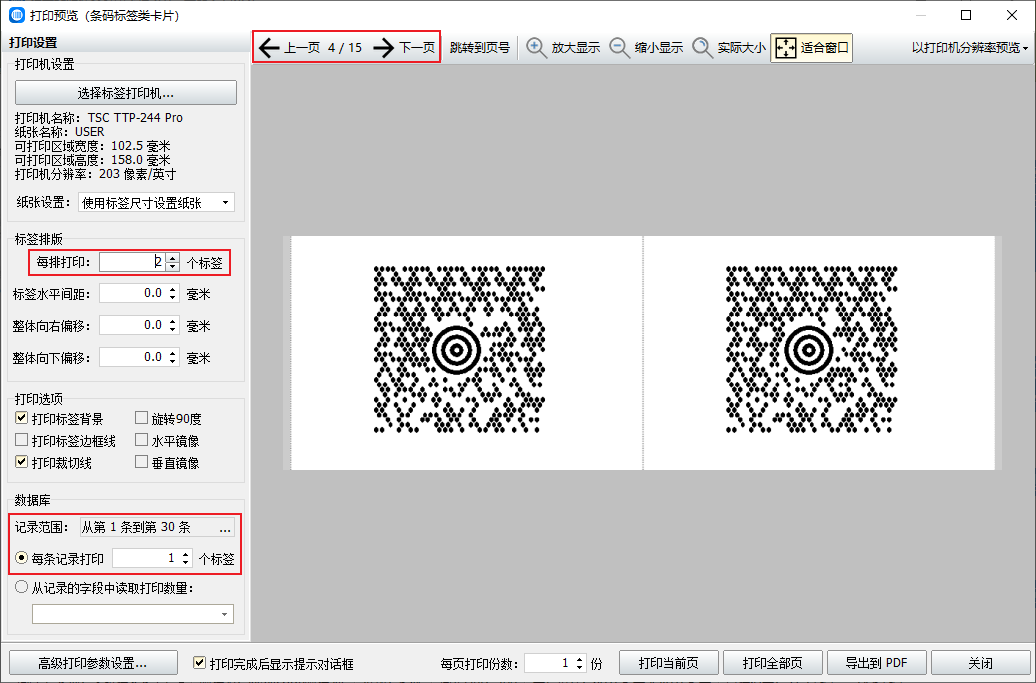Image resolution: width=1036 pixels, height=683 pixels.
Task: Click 打印机分辨率: 203 像素/英寸 text
Action: point(95,174)
